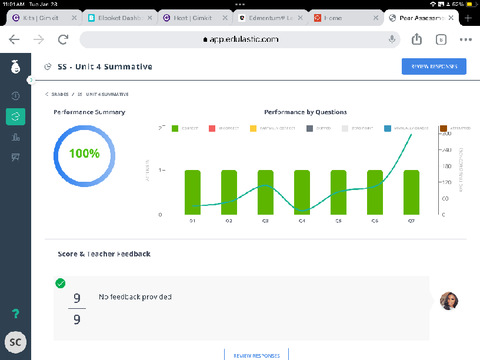480x360 pixels.
Task: Click the bottom Review Responses button
Action: point(256,356)
